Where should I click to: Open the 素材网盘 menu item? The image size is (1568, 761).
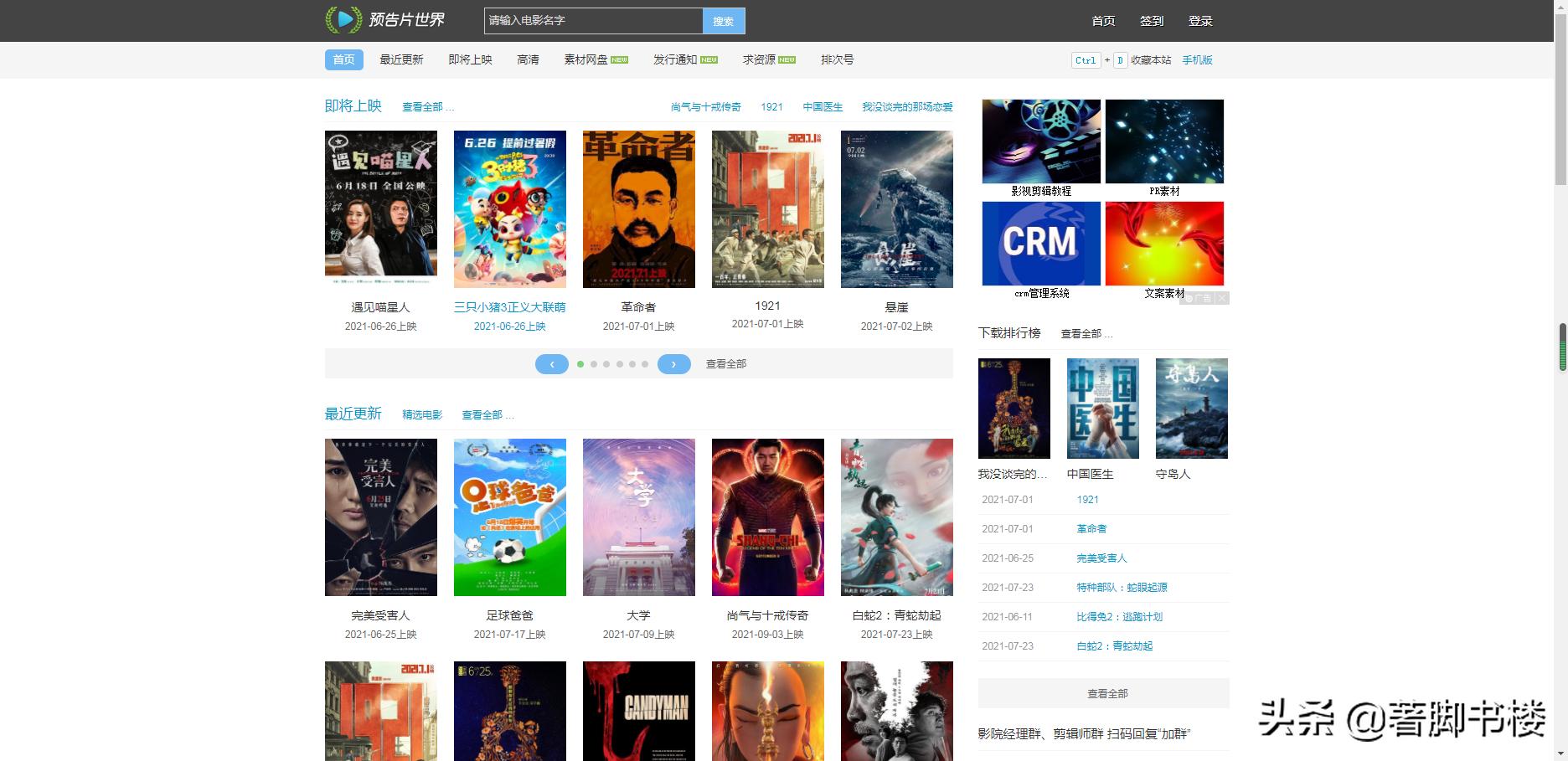coord(584,59)
